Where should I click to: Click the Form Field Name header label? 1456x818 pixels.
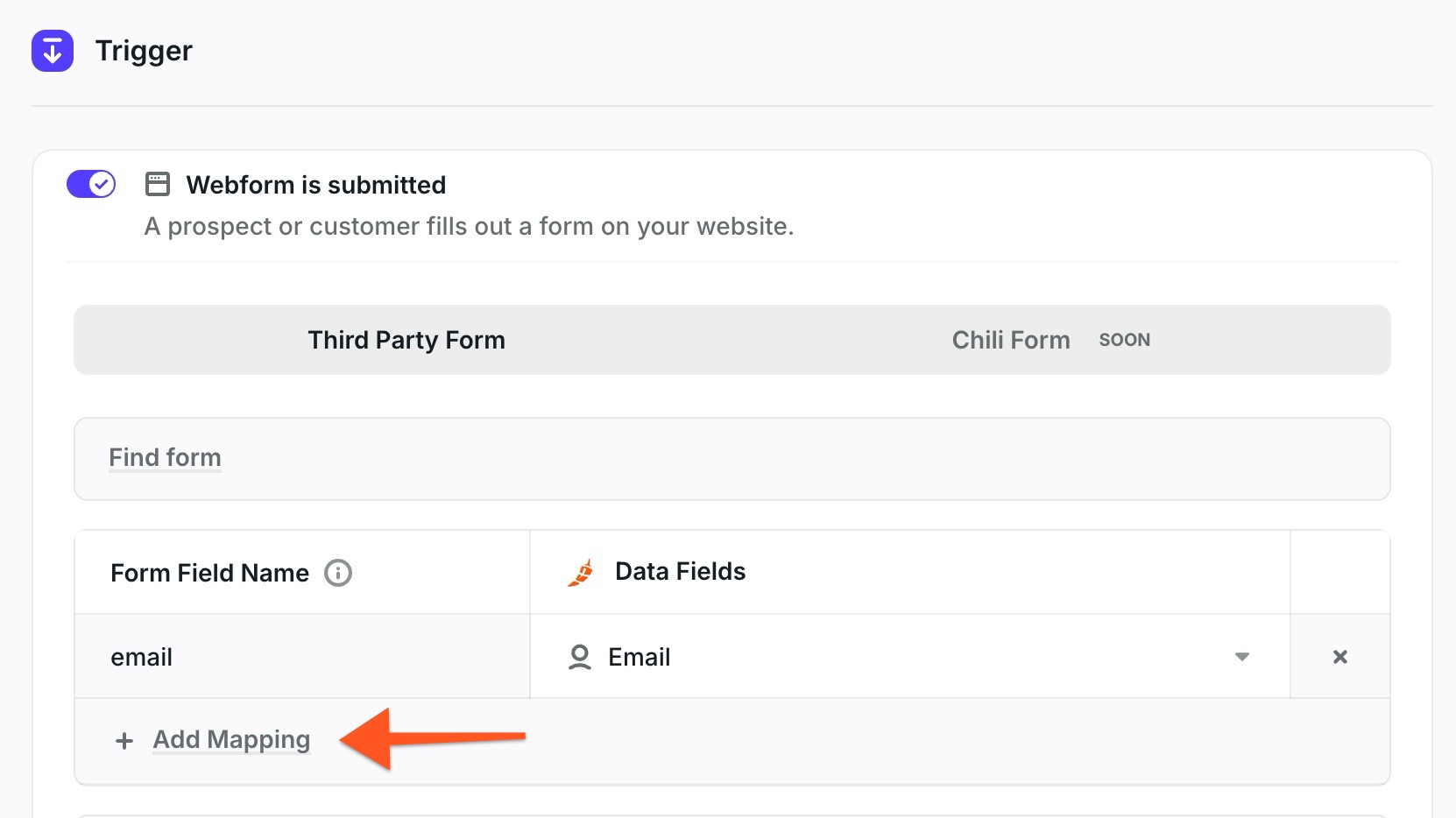pyautogui.click(x=209, y=573)
